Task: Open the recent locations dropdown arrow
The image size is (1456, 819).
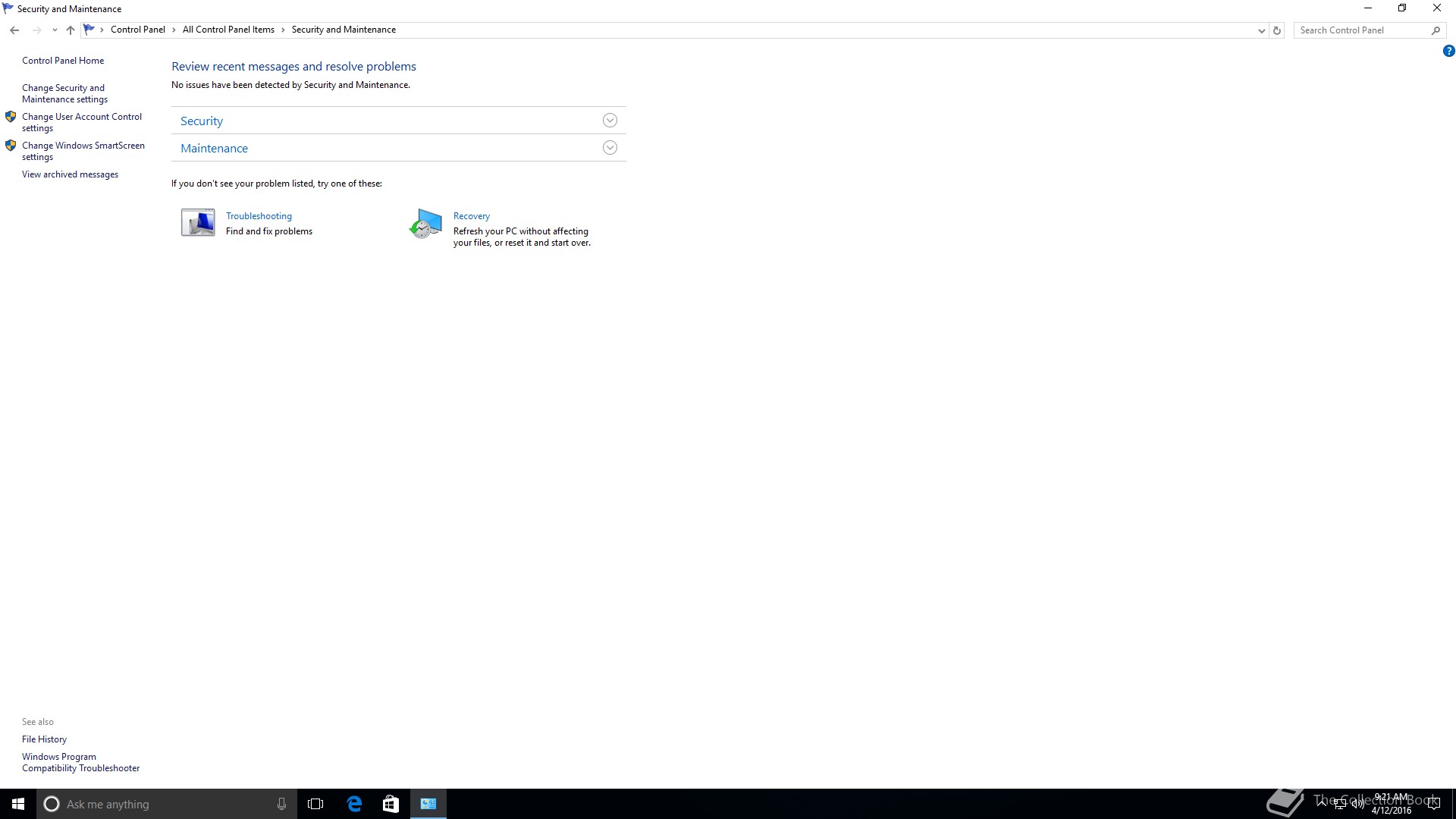Action: coord(55,30)
